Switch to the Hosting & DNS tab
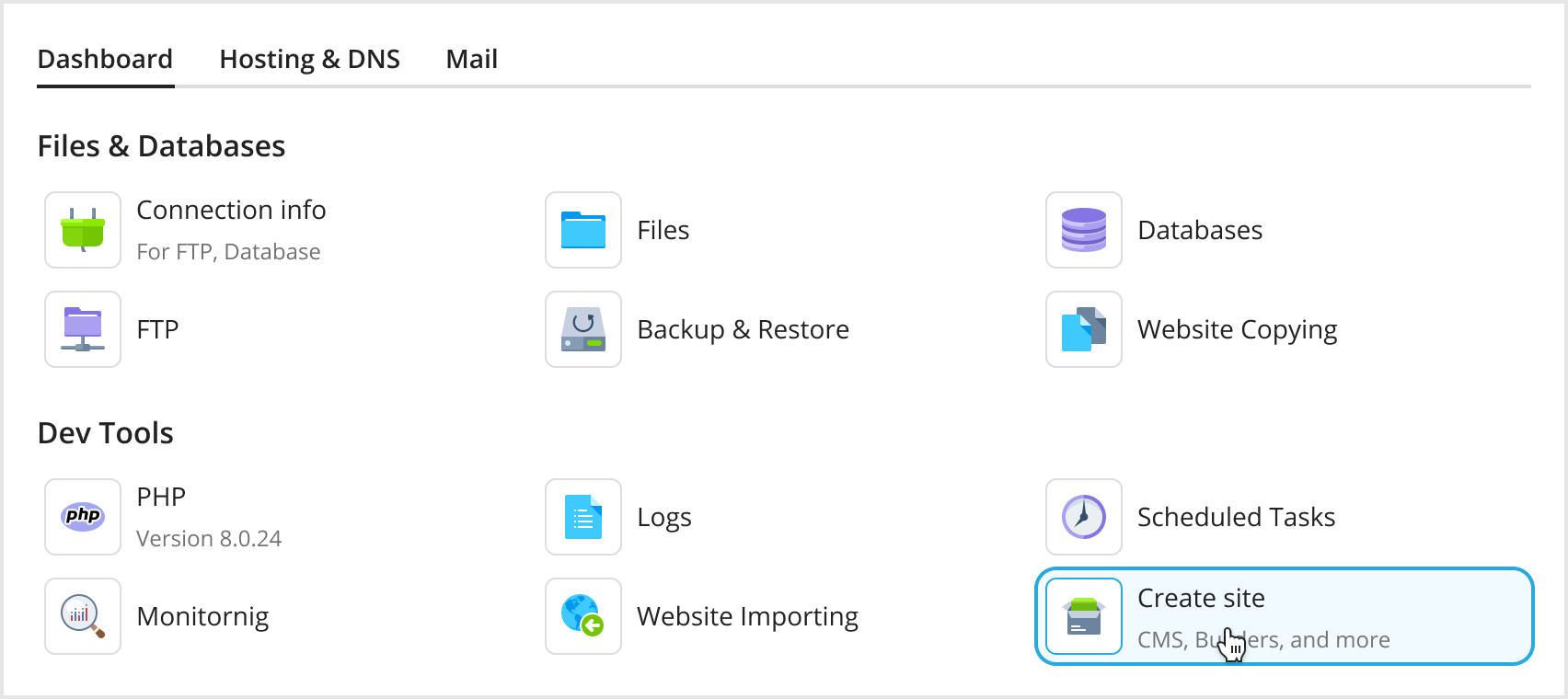This screenshot has width=1568, height=699. click(x=309, y=60)
